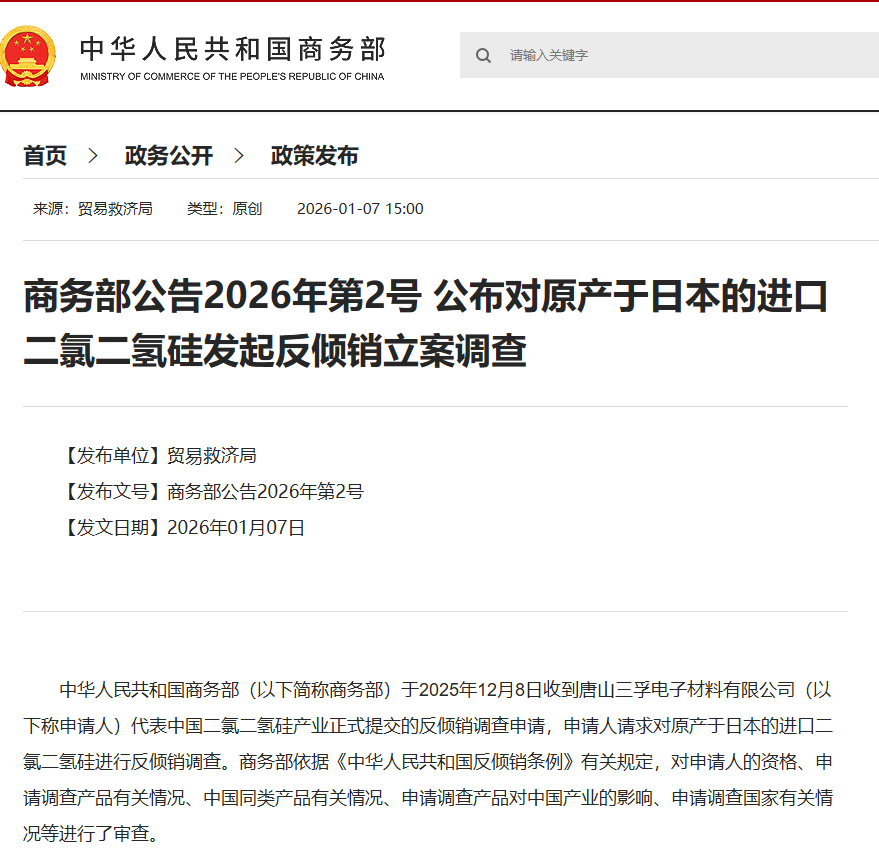Click the final line 况等进行了审查
The image size is (879, 852).
pyautogui.click(x=91, y=834)
